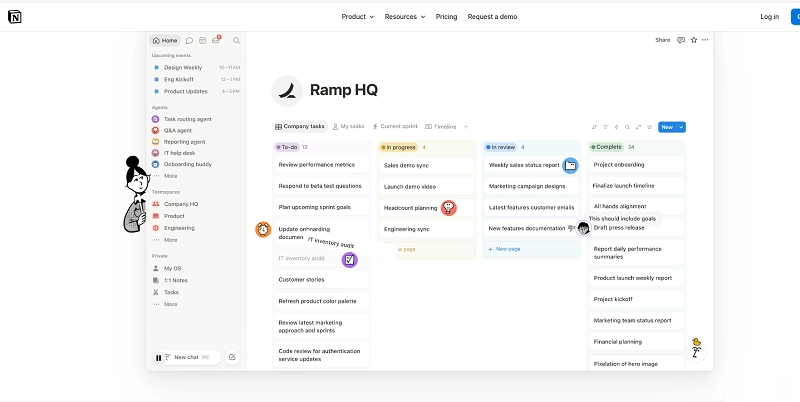Open Sales demo sync card
The image size is (800, 402).
[427, 165]
